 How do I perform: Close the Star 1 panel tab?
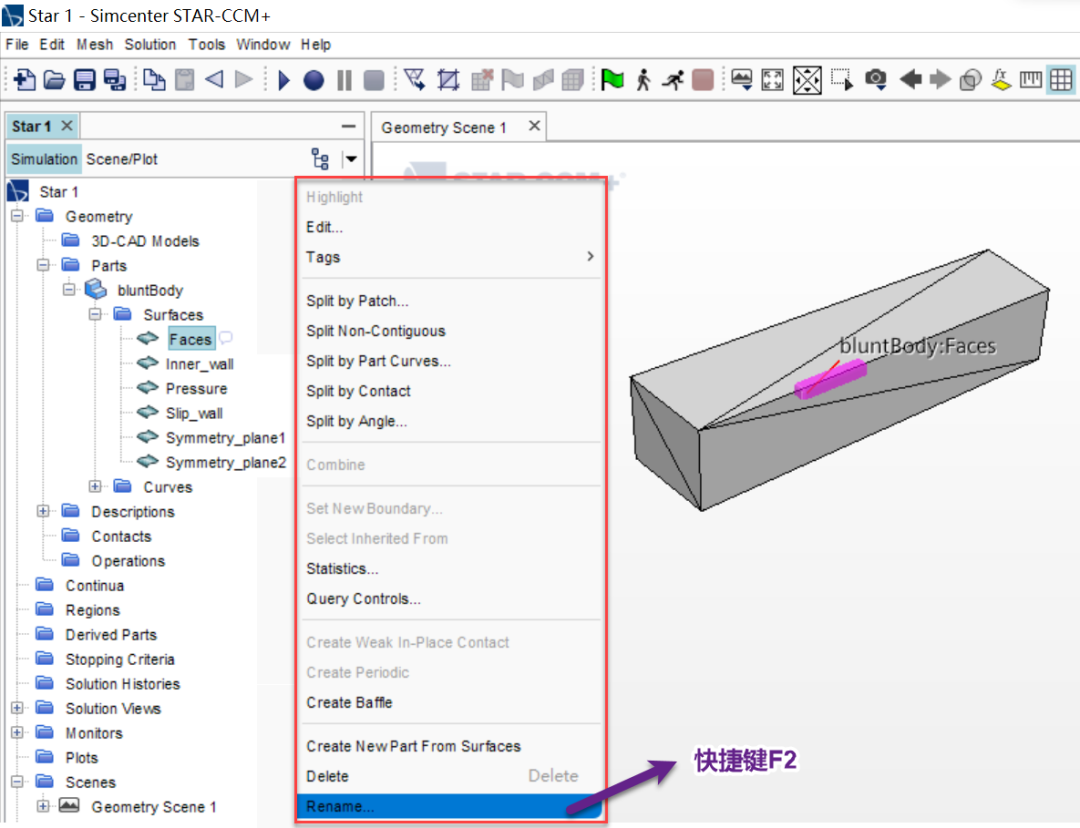click(x=67, y=126)
